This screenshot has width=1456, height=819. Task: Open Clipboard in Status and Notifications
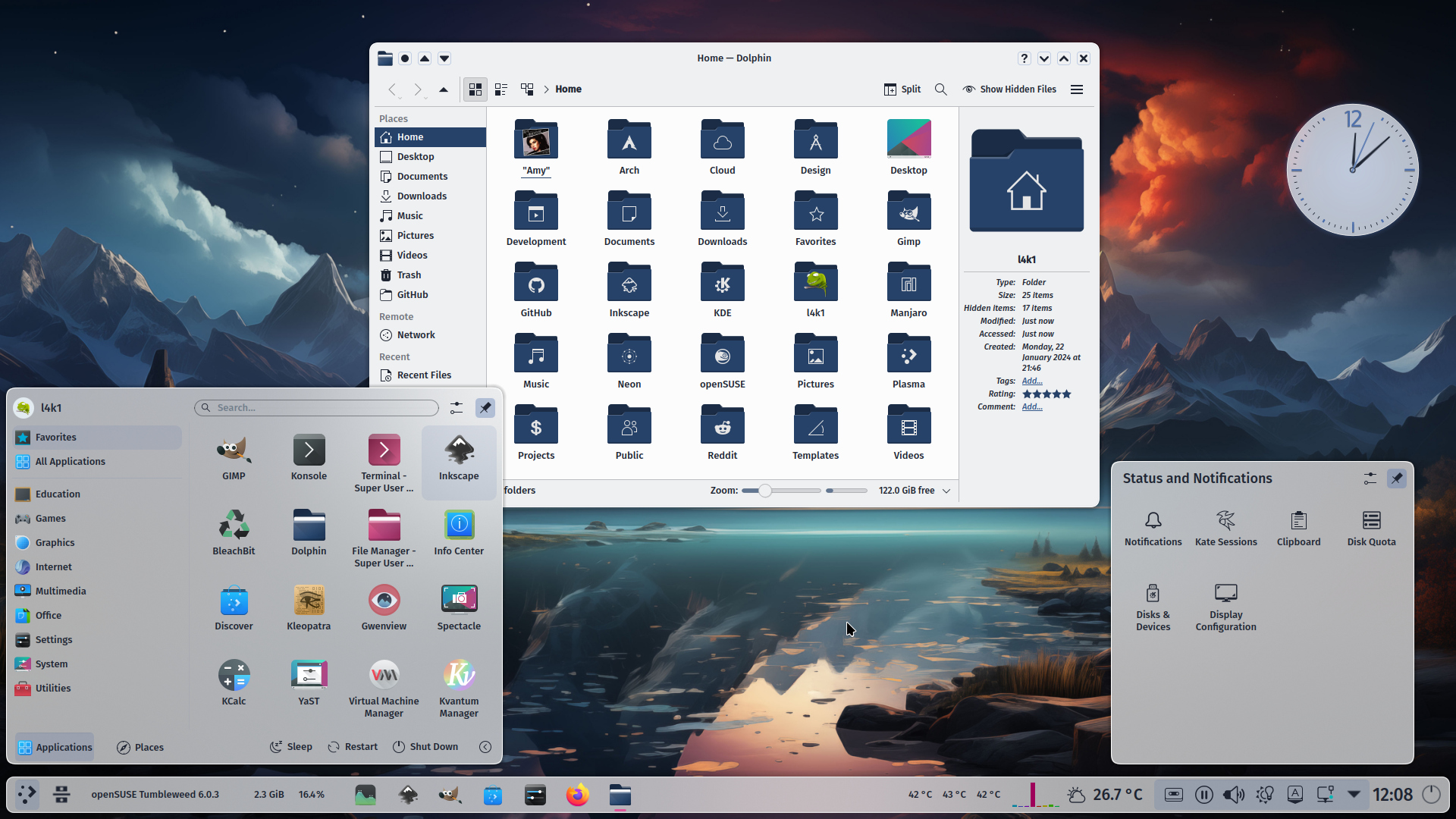click(1299, 529)
